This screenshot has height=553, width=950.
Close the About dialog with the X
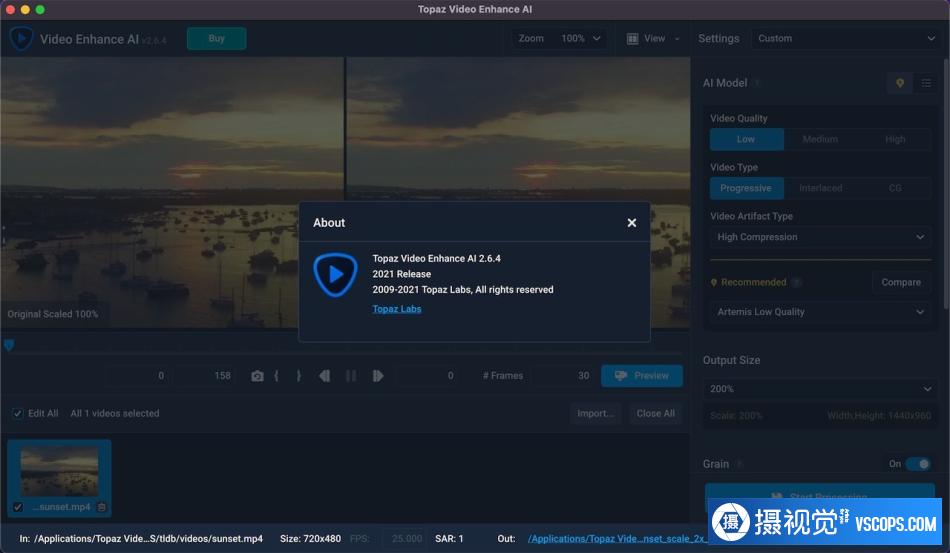tap(631, 223)
